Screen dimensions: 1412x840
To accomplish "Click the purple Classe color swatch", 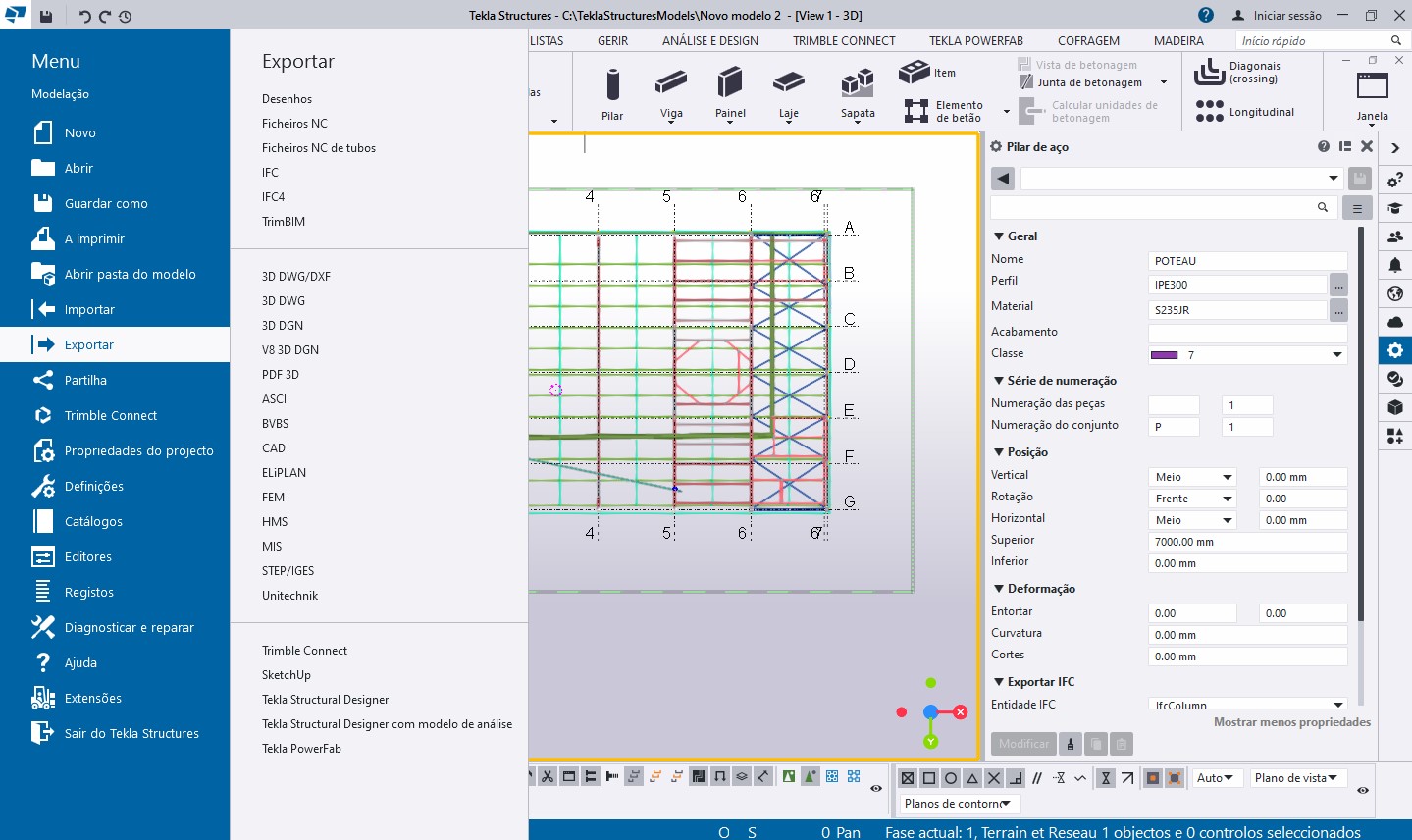I will [1164, 355].
